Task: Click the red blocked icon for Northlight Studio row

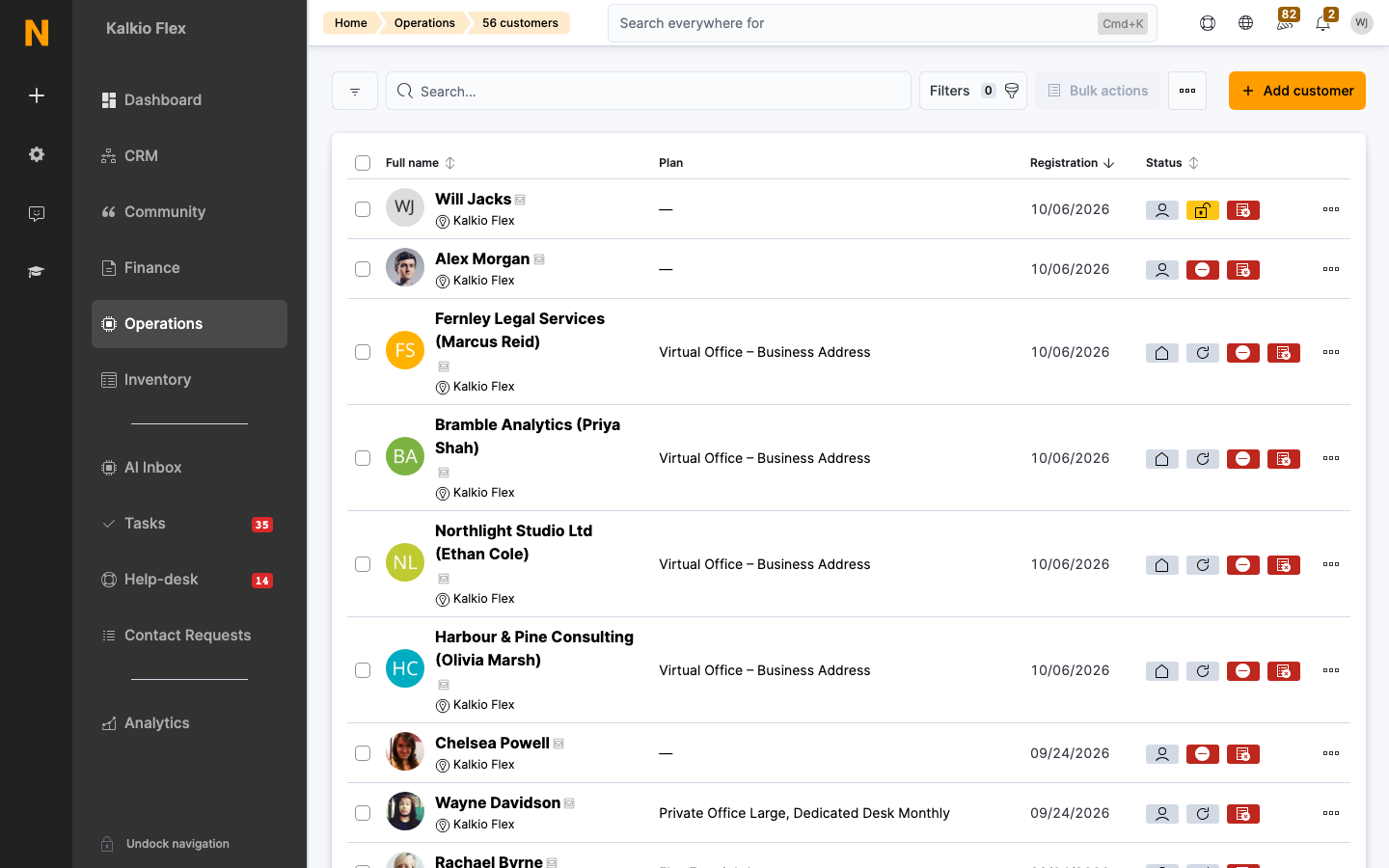Action: point(1243,565)
